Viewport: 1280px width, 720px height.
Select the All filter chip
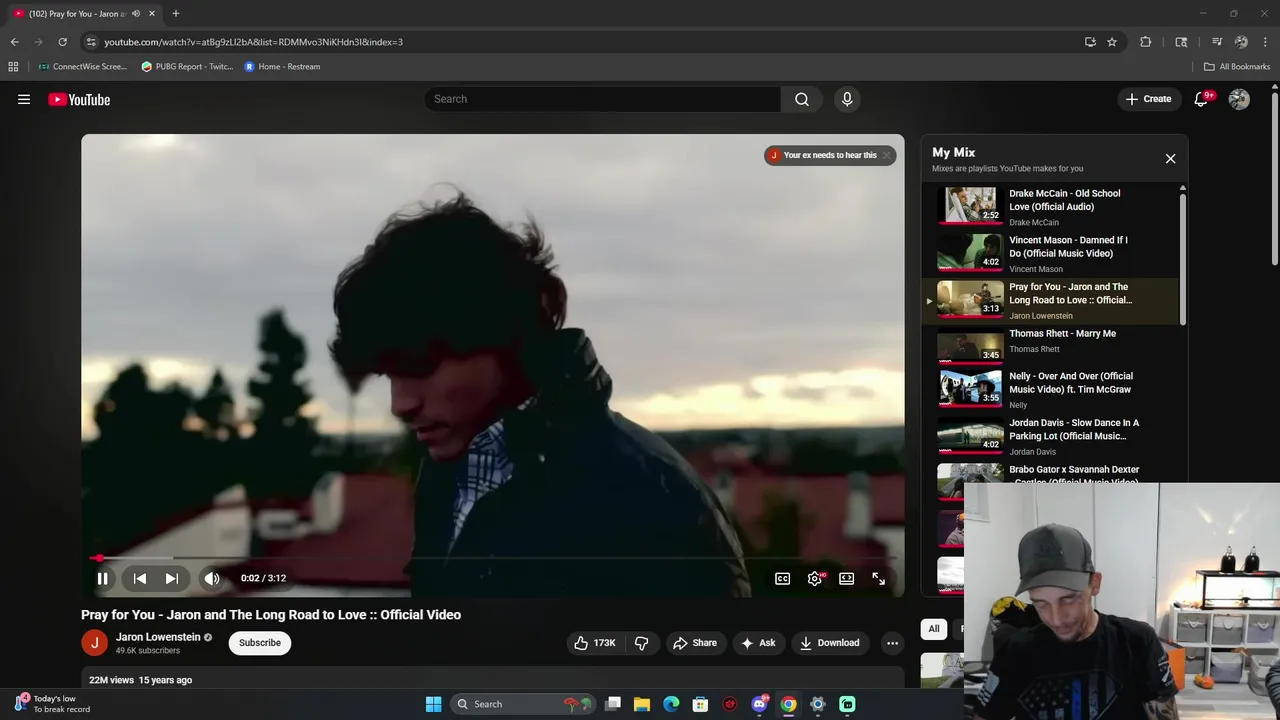click(933, 629)
